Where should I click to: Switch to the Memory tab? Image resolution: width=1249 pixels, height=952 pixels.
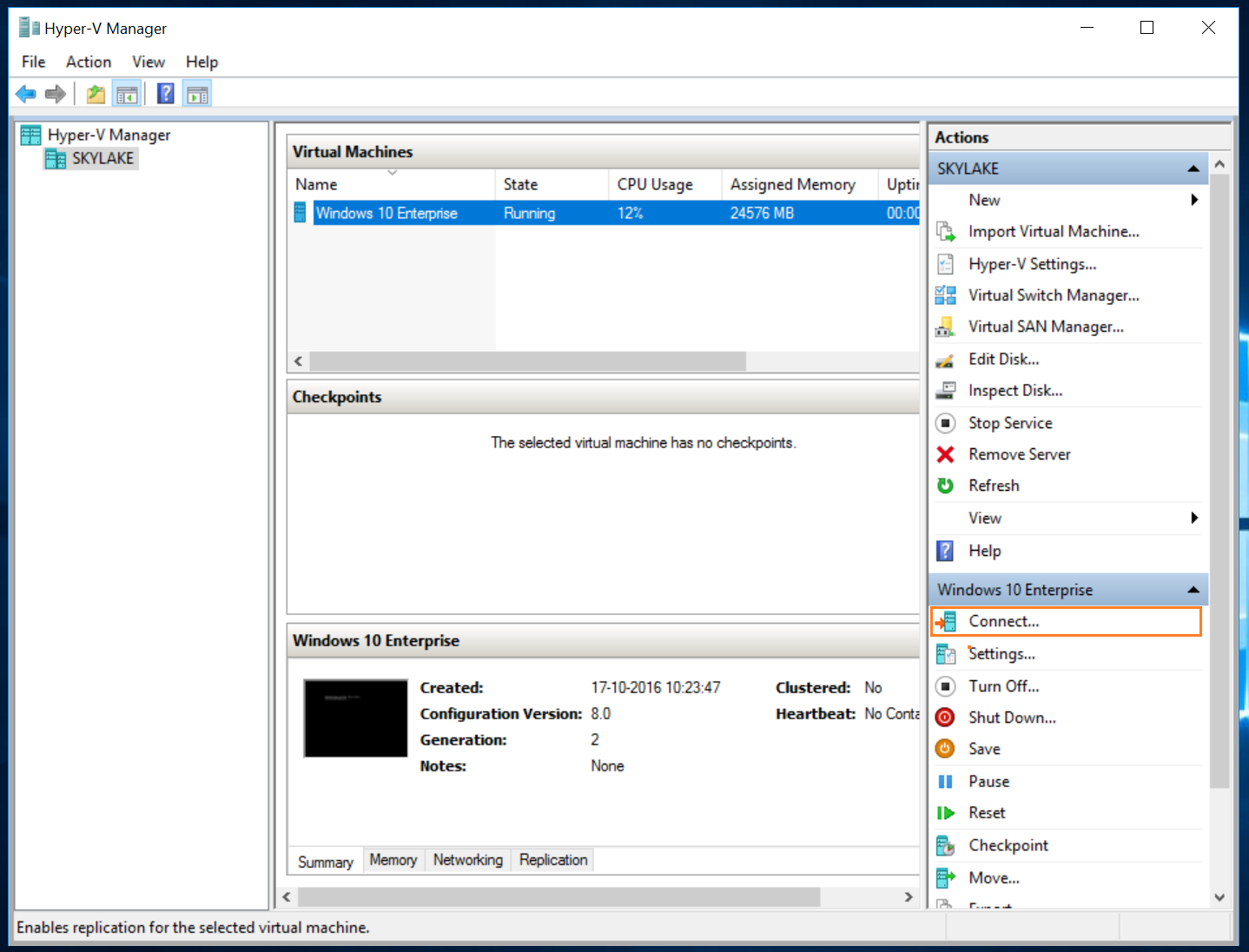pos(393,860)
